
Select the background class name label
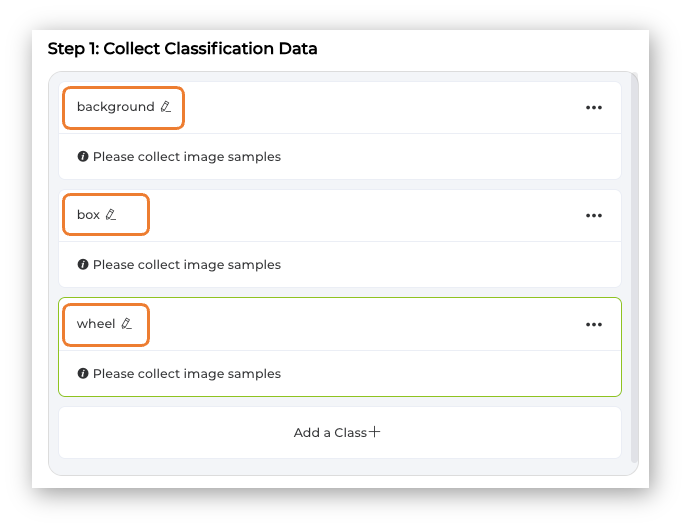tap(115, 107)
